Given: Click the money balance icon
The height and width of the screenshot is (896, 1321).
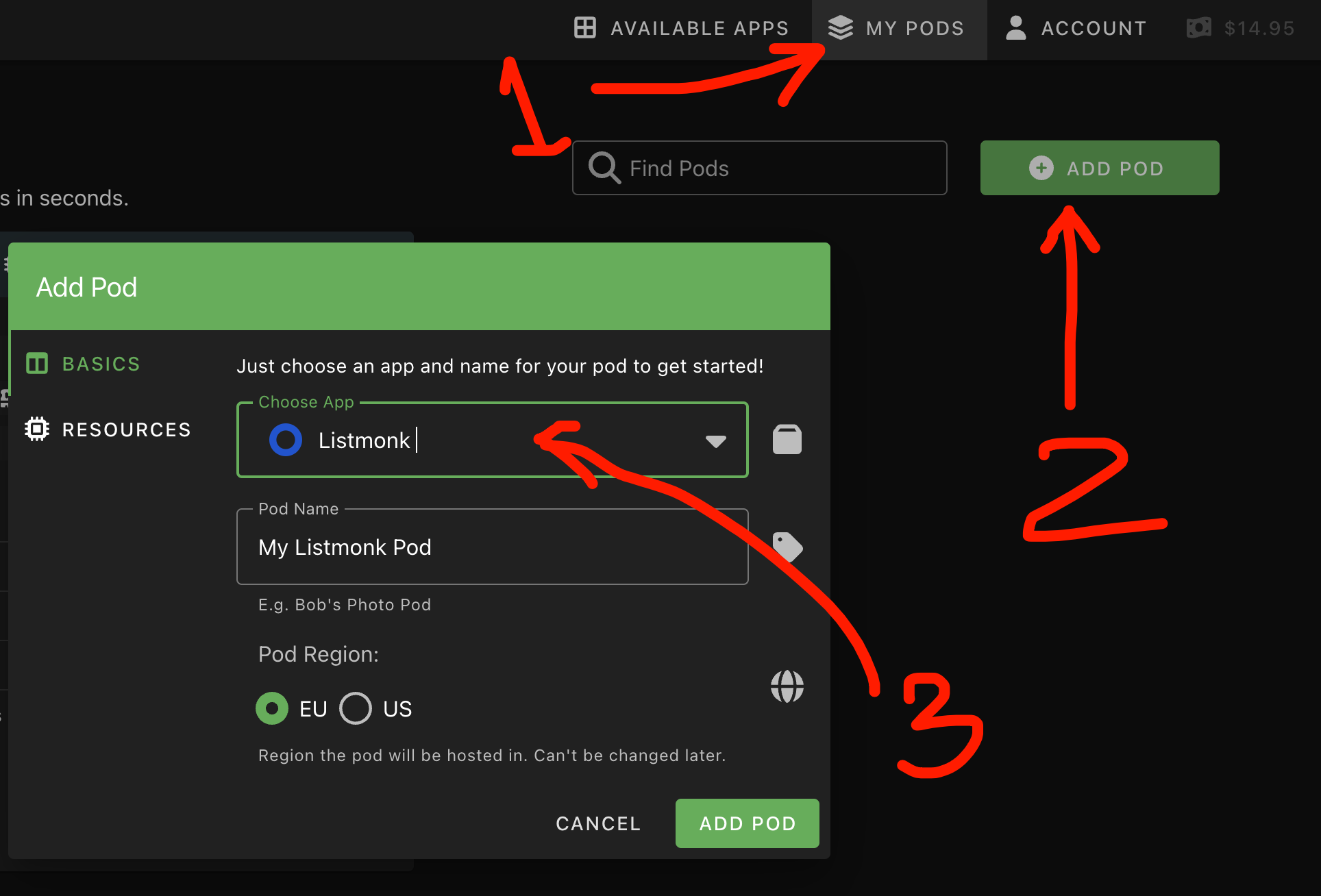Looking at the screenshot, I should 1198,28.
